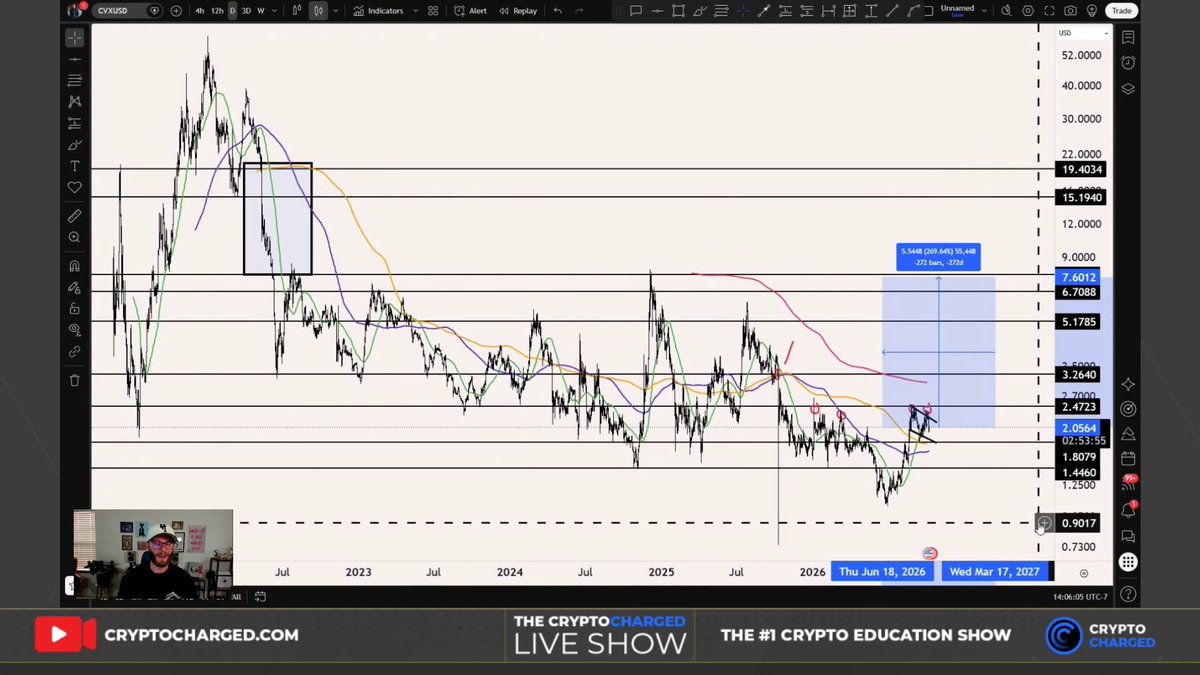Open the ruler measure tool
Screen dimensions: 1200x675
click(x=75, y=216)
